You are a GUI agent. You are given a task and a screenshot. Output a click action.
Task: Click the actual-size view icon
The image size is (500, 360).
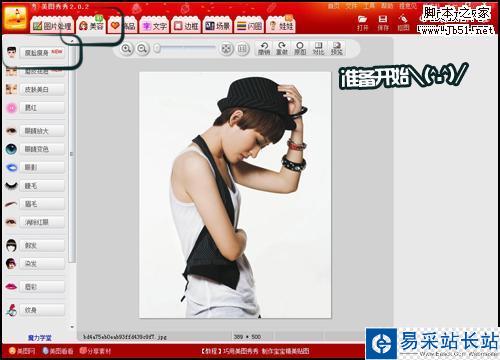click(x=243, y=49)
